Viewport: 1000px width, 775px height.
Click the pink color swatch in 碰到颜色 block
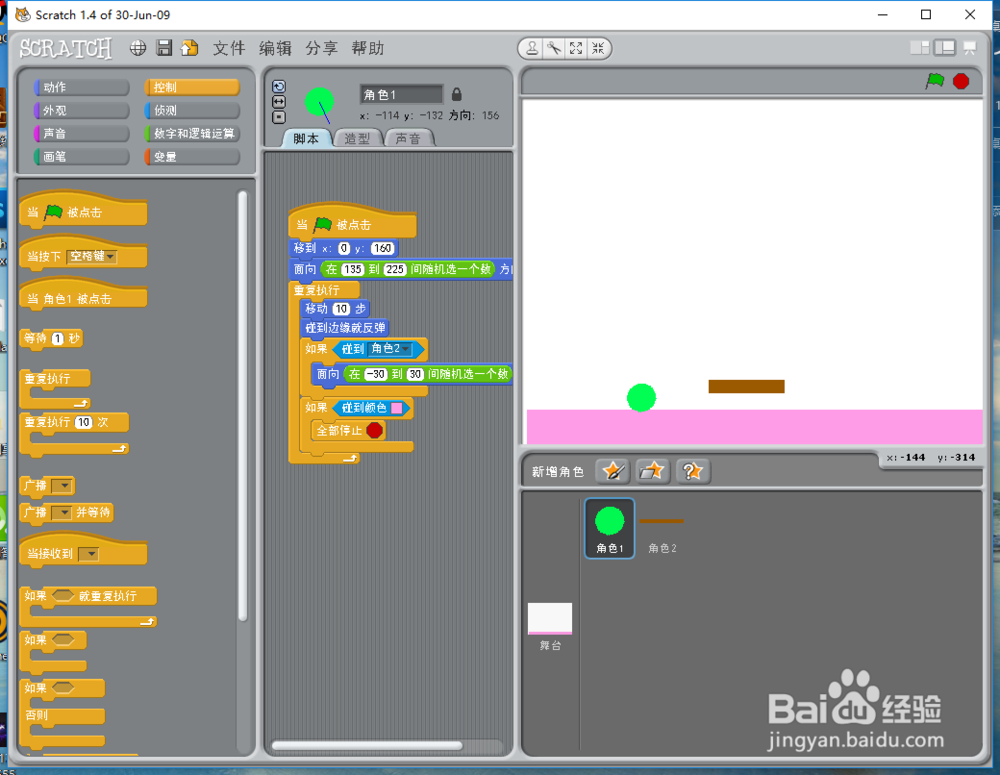coord(397,408)
